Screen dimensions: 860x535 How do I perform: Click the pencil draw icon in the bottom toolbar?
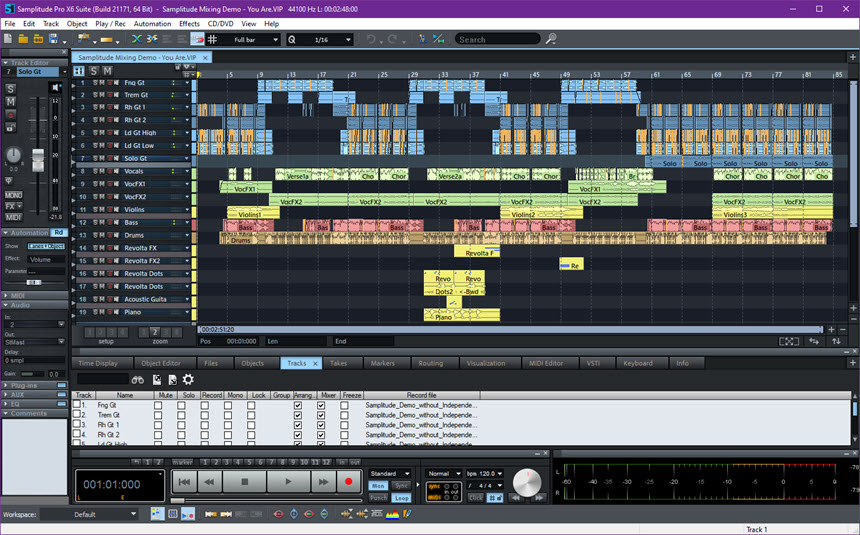coord(407,514)
